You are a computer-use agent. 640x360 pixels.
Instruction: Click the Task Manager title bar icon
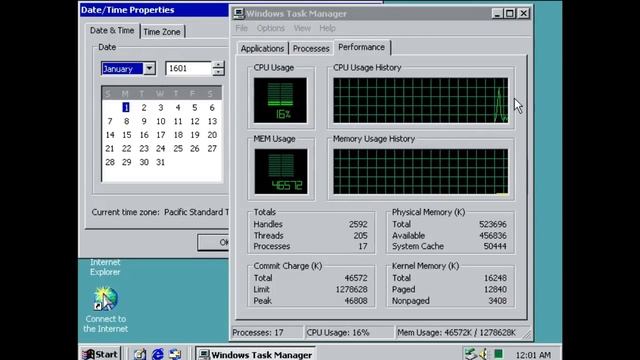[239, 13]
